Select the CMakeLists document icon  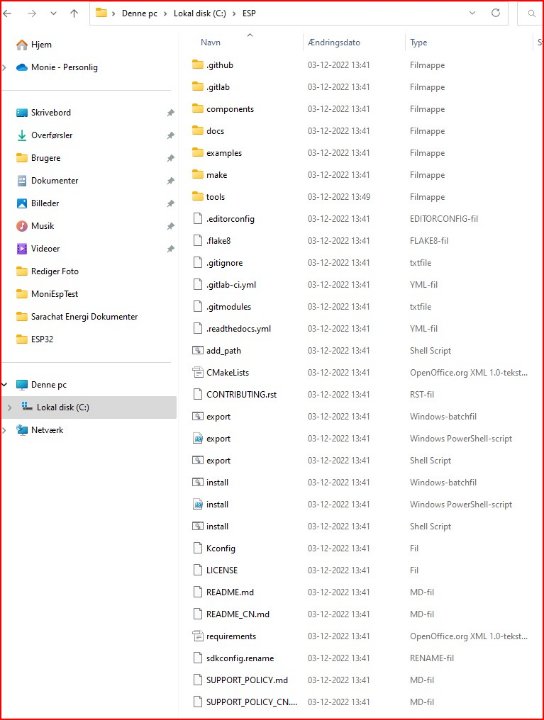pos(197,372)
